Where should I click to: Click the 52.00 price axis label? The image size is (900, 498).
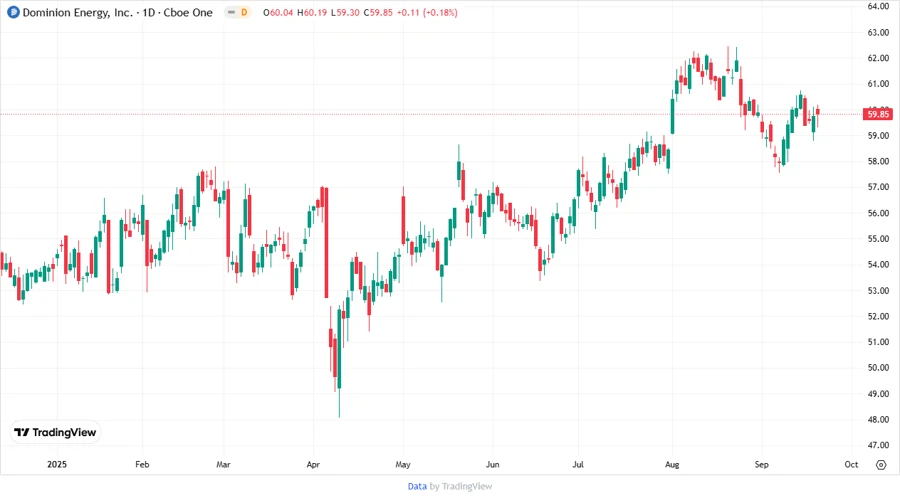click(878, 316)
